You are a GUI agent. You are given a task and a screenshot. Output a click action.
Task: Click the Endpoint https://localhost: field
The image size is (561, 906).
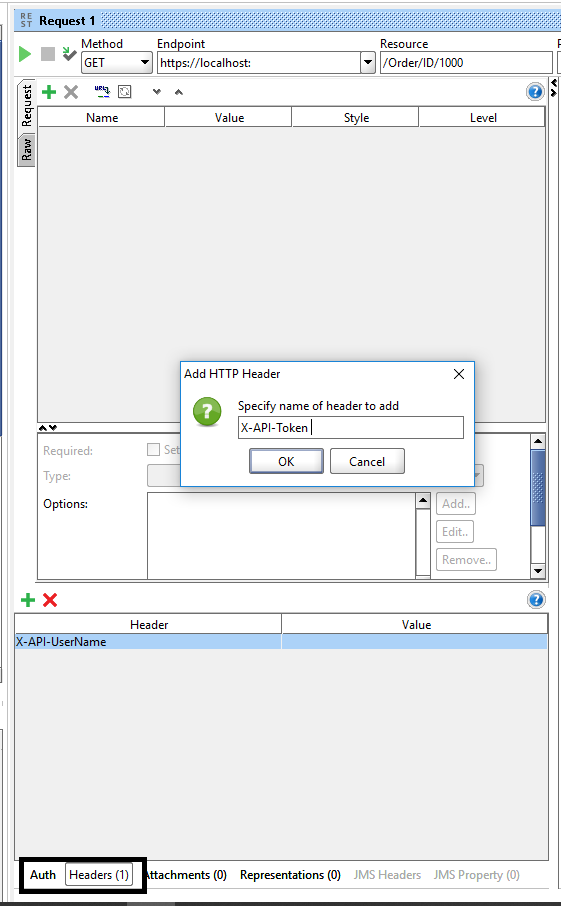(259, 62)
